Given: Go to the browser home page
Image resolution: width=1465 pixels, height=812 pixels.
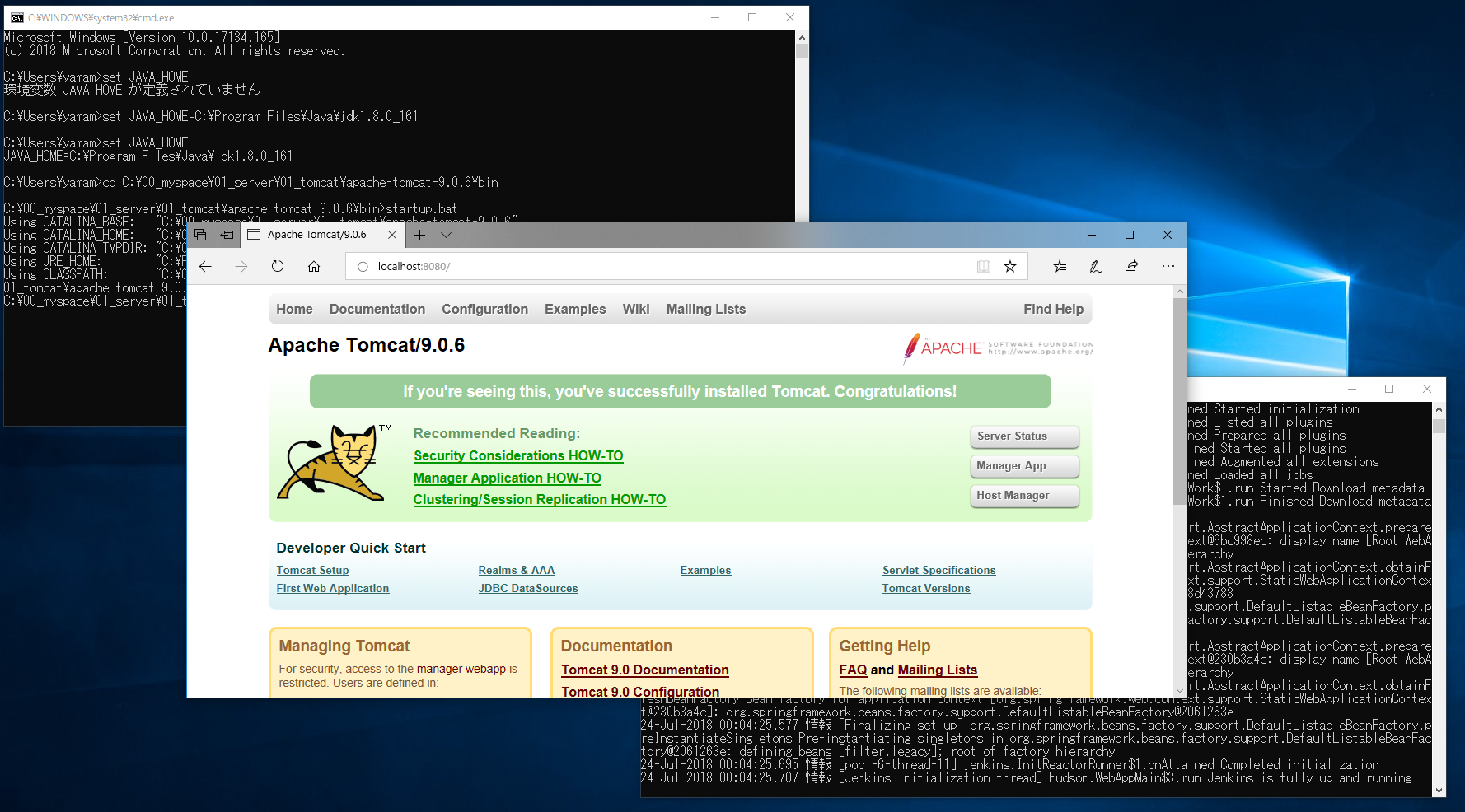Looking at the screenshot, I should [314, 266].
